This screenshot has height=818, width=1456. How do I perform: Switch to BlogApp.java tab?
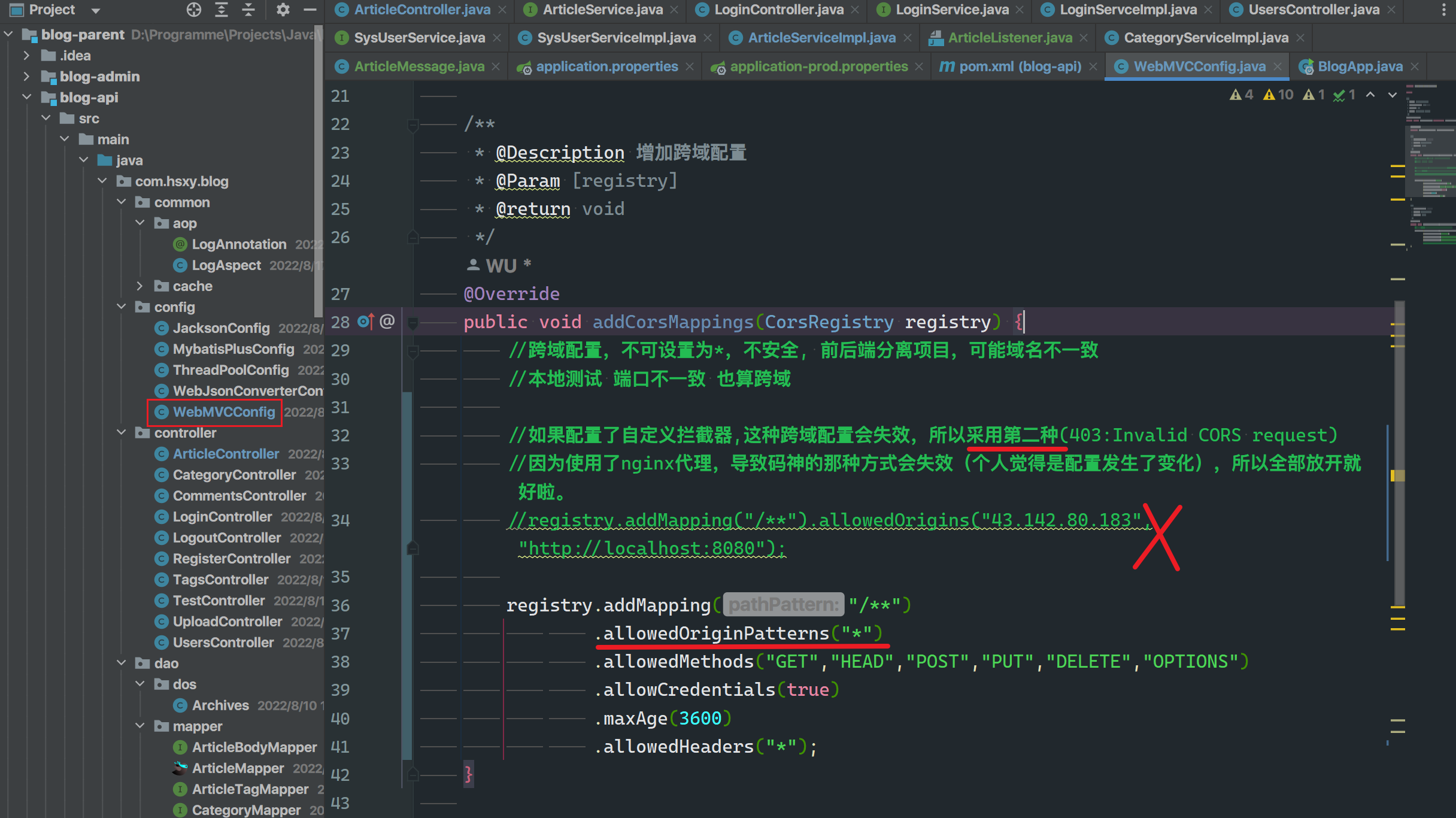coord(1360,66)
